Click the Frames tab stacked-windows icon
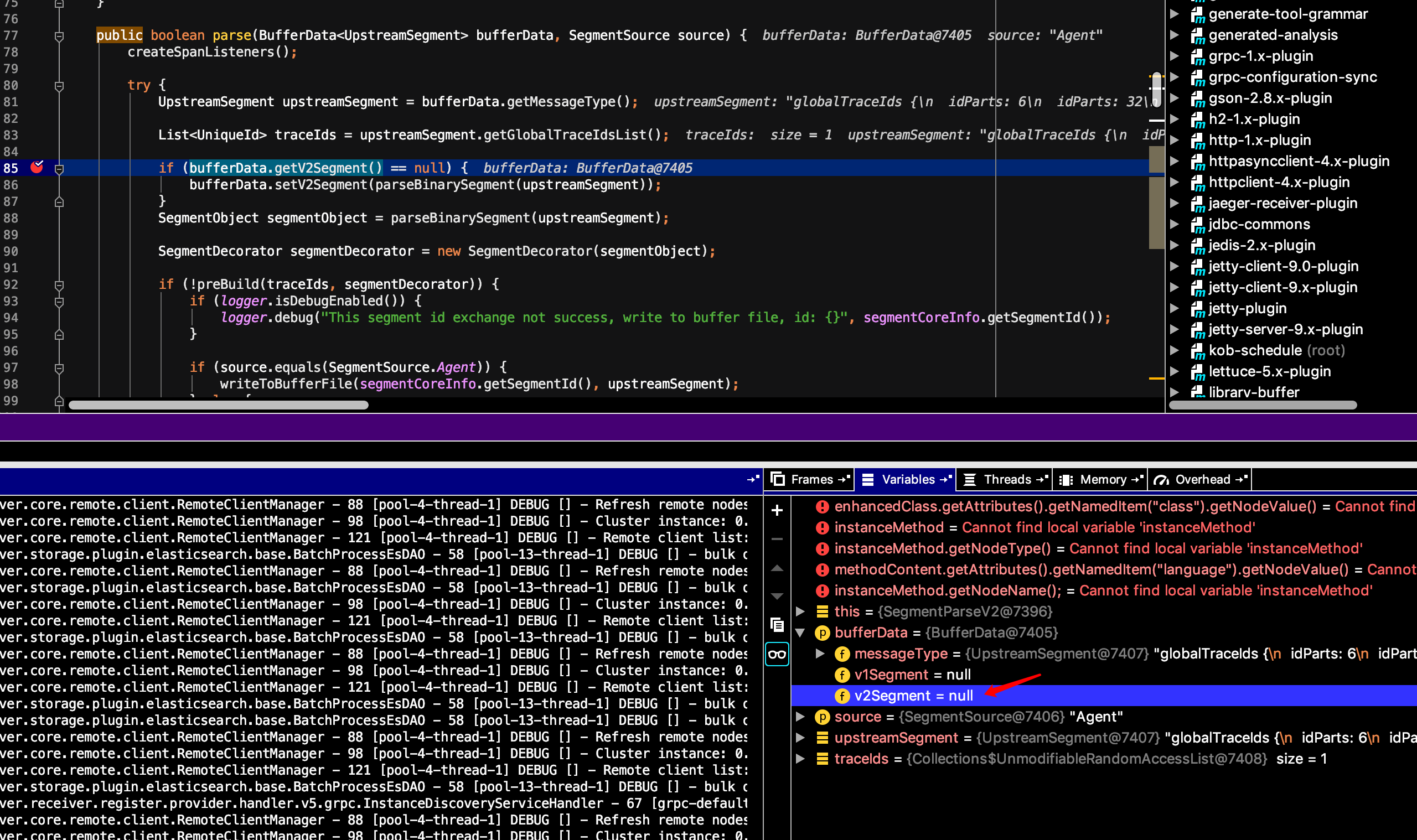 click(778, 479)
